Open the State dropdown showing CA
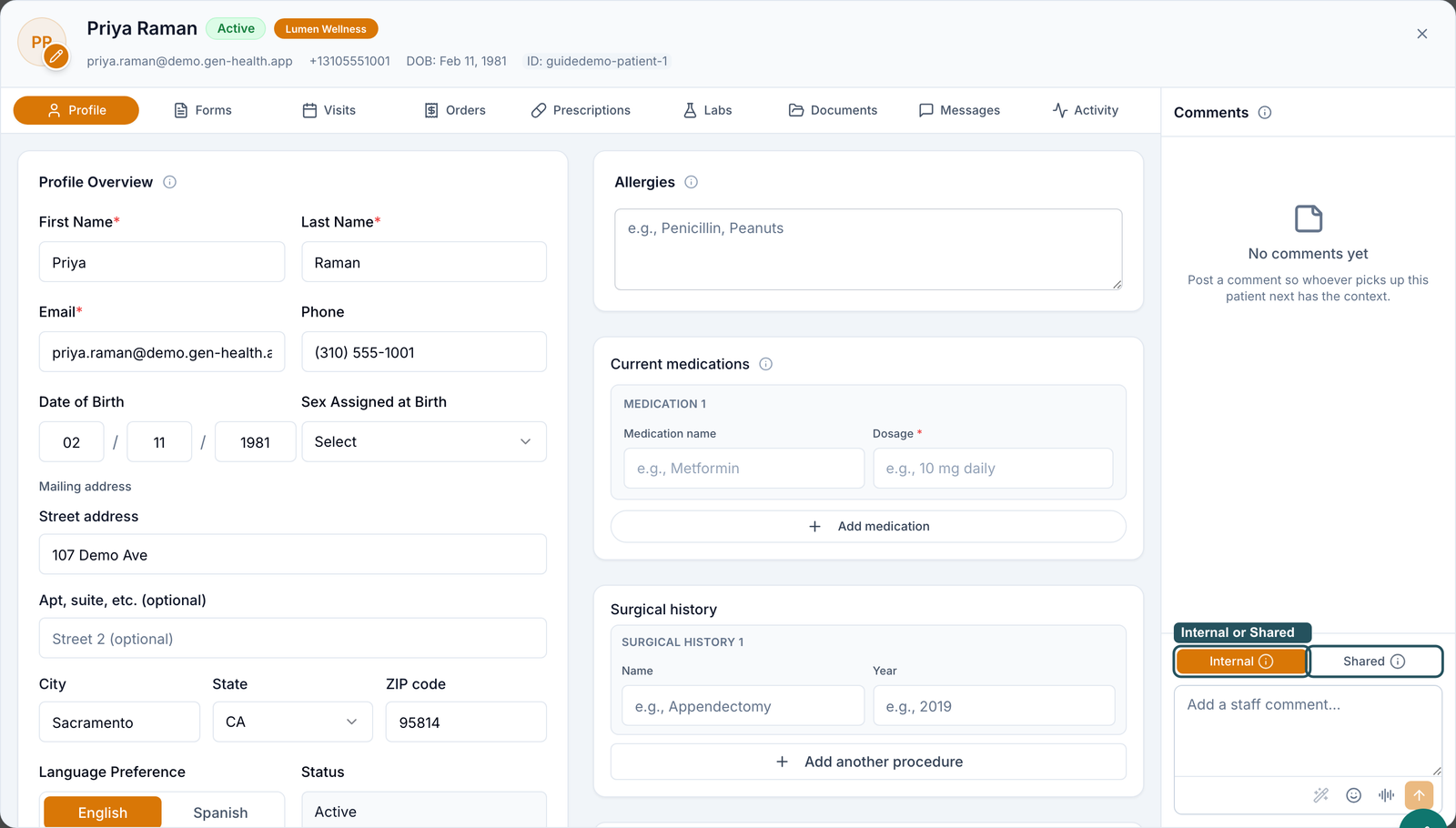Image resolution: width=1456 pixels, height=828 pixels. pyautogui.click(x=292, y=722)
